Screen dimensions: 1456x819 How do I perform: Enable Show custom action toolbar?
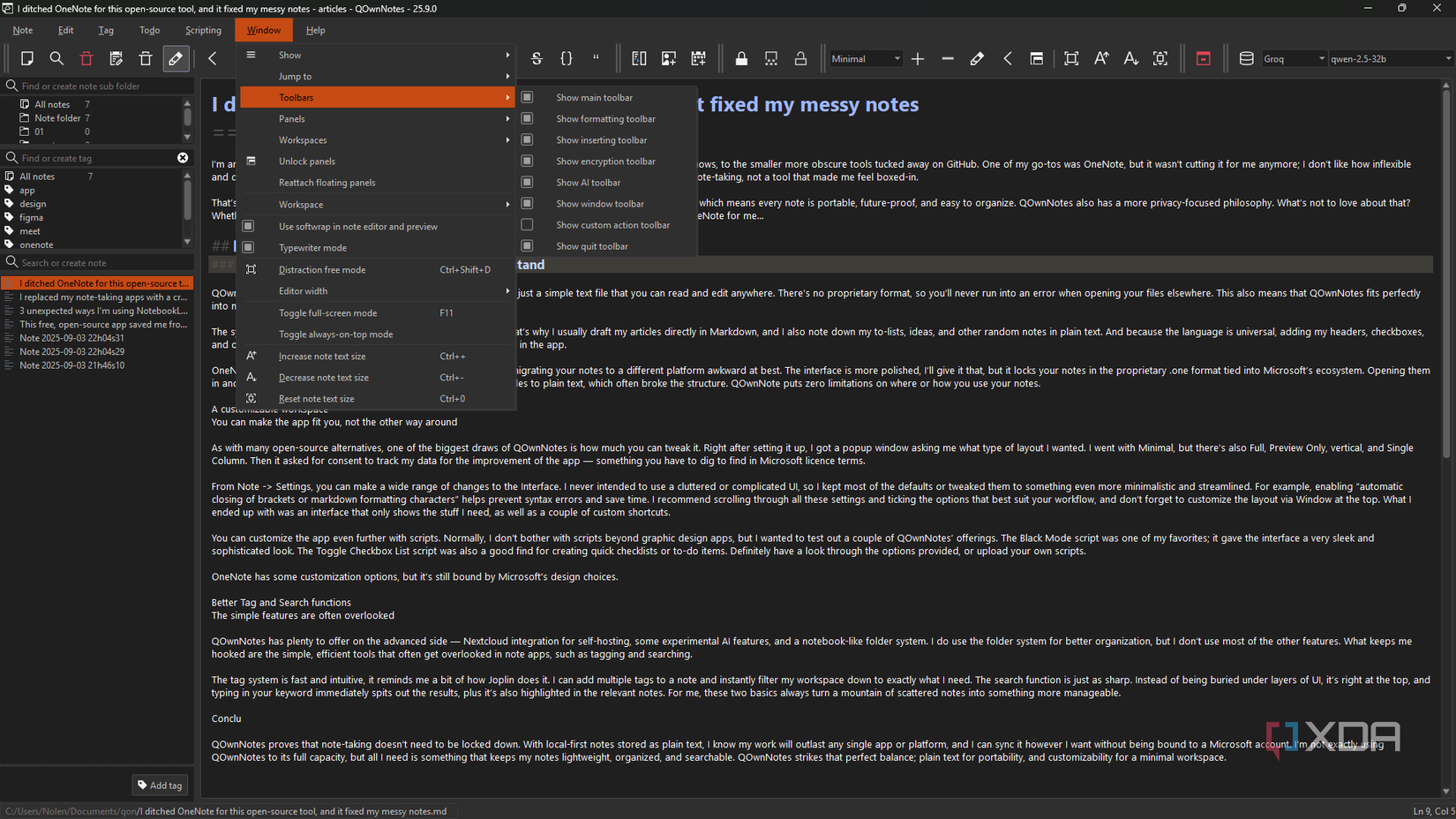[527, 224]
